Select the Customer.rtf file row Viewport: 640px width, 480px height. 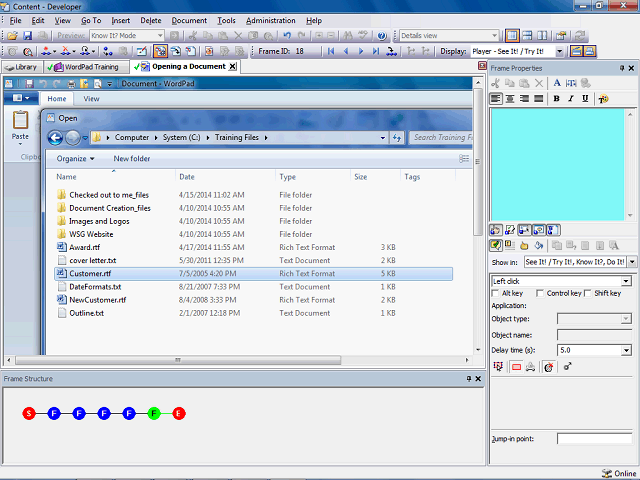tap(253, 273)
